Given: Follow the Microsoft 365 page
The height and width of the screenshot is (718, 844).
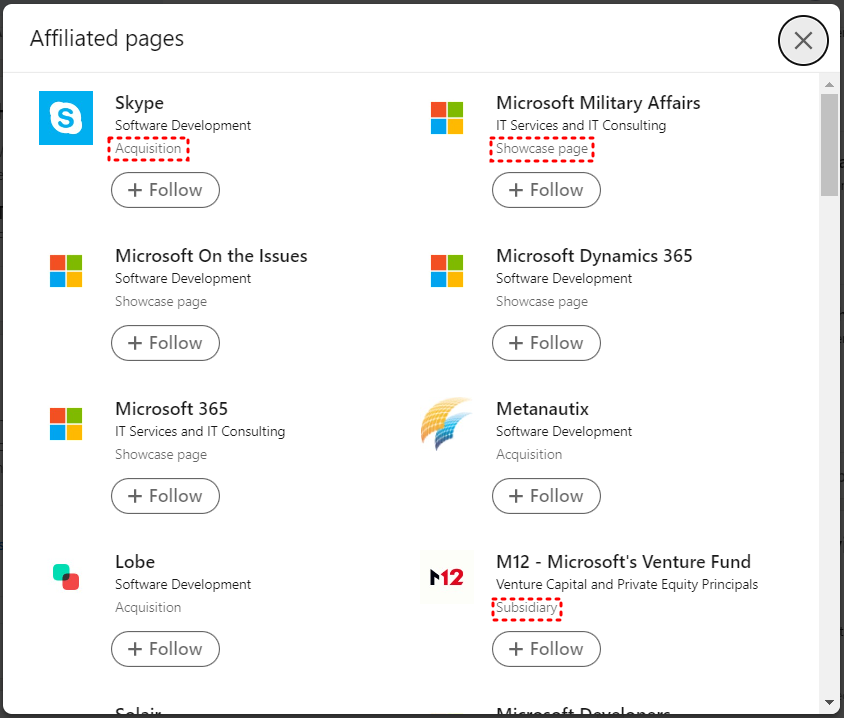Looking at the screenshot, I should coord(165,496).
